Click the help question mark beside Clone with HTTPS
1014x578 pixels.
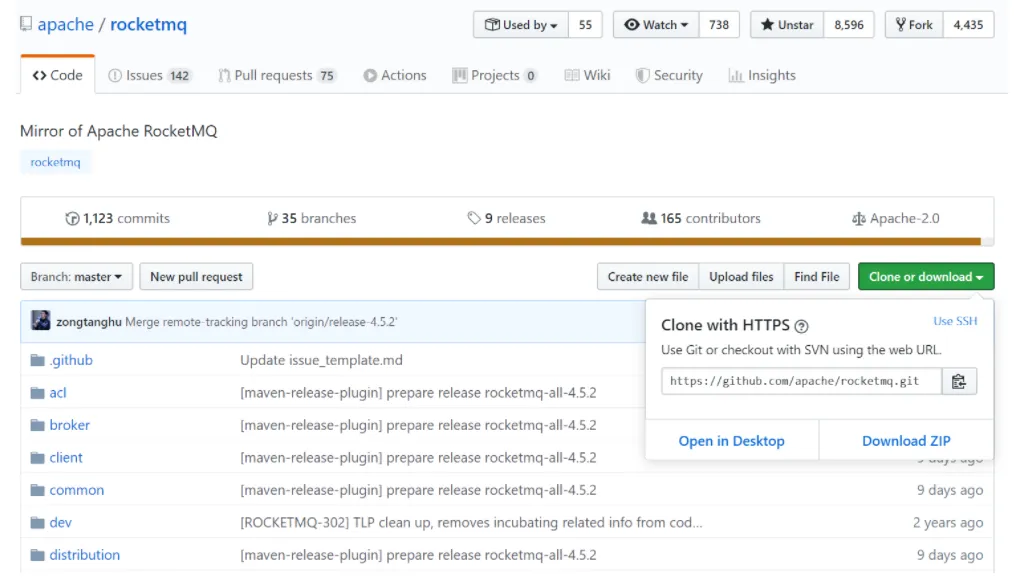(801, 326)
